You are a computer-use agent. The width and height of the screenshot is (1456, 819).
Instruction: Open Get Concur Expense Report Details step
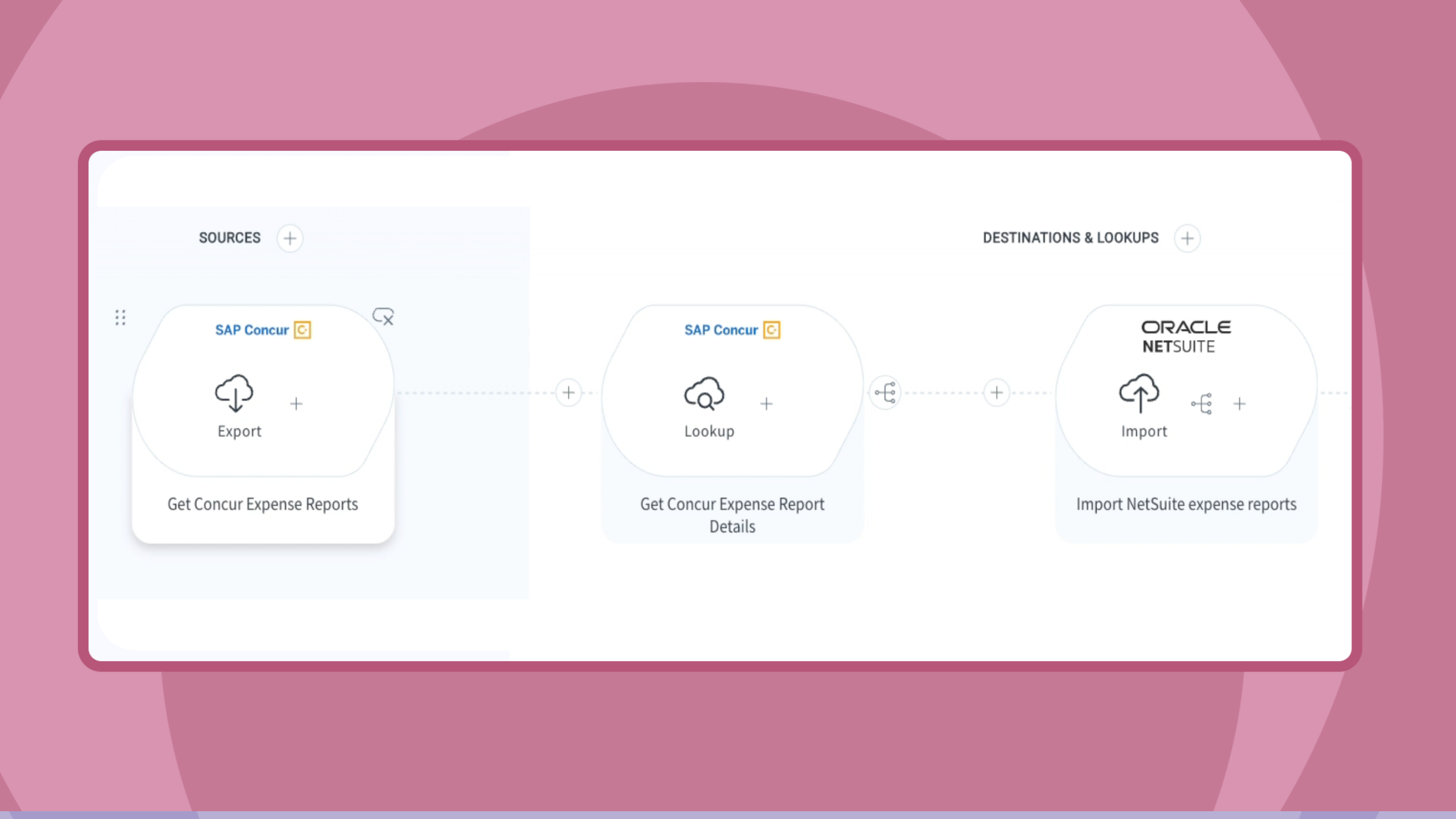(732, 515)
